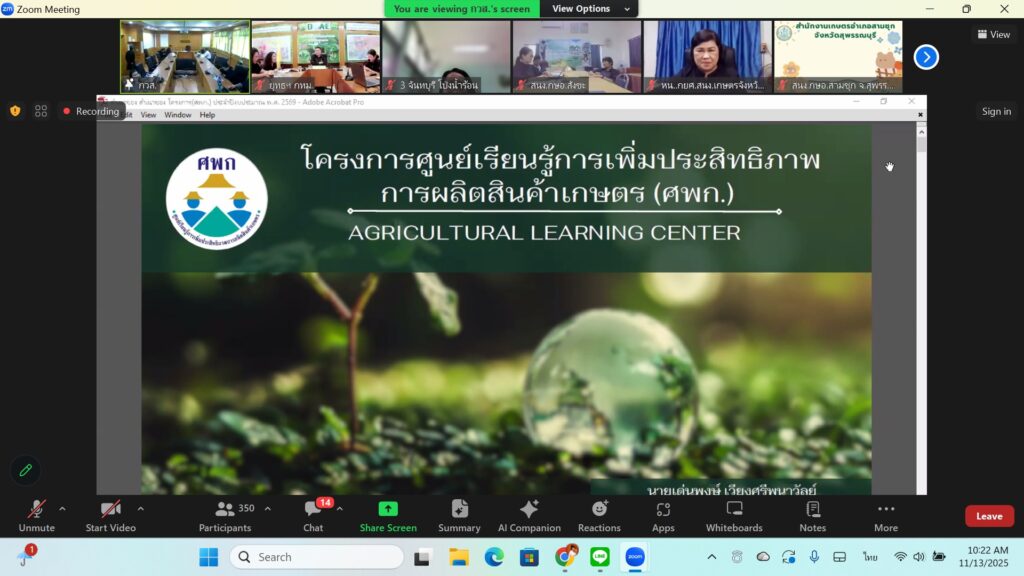Show next participant thumbnails with blue arrow
1024x576 pixels.
(926, 57)
